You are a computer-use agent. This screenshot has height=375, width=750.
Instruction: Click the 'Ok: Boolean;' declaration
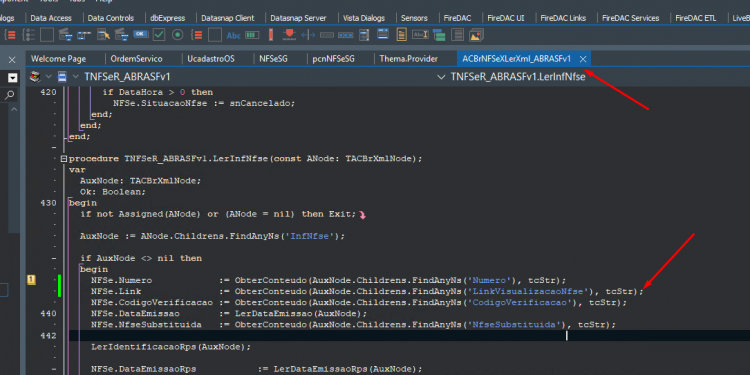click(112, 192)
